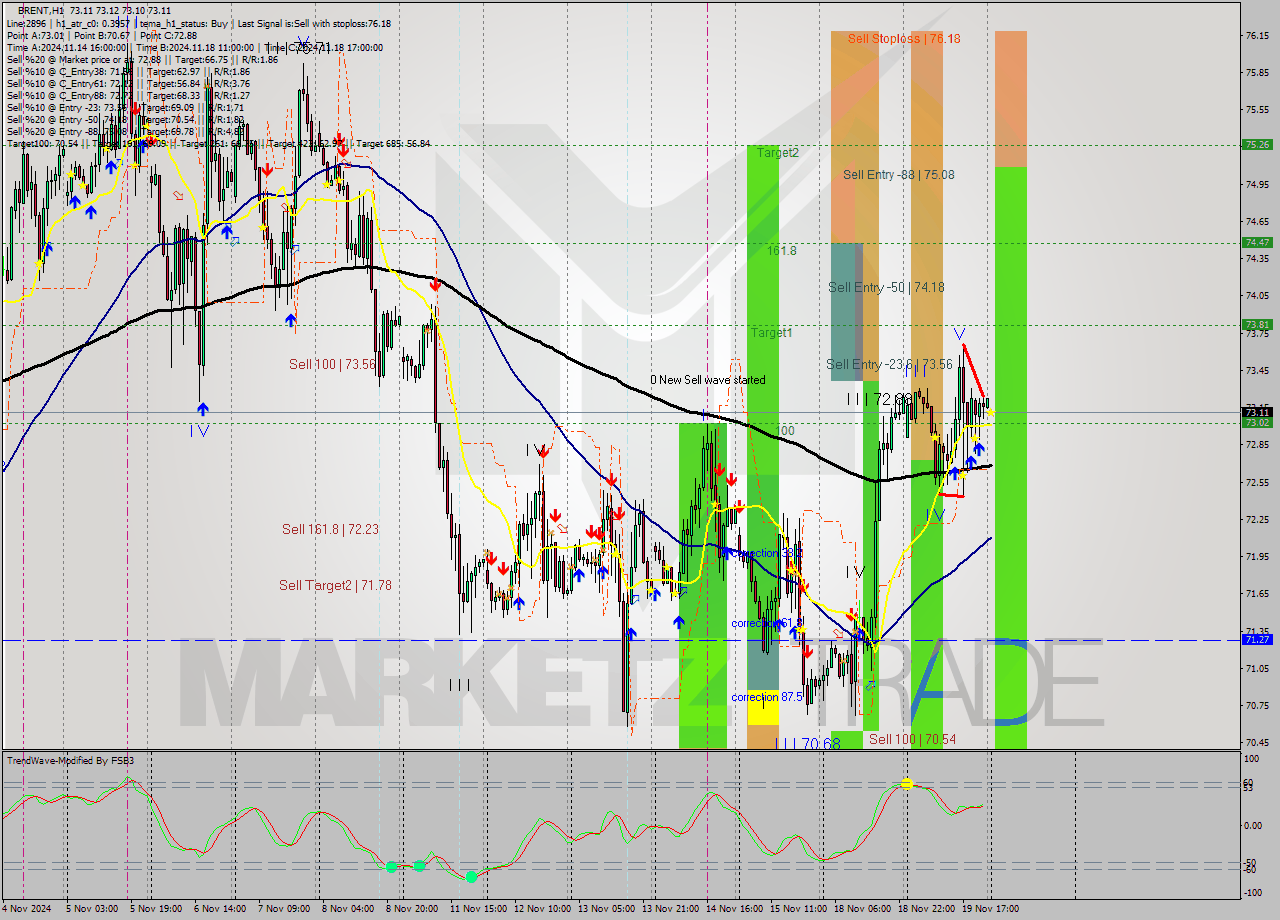1280x920 pixels.
Task: Click the green 'Target1' zone label
Action: (772, 333)
